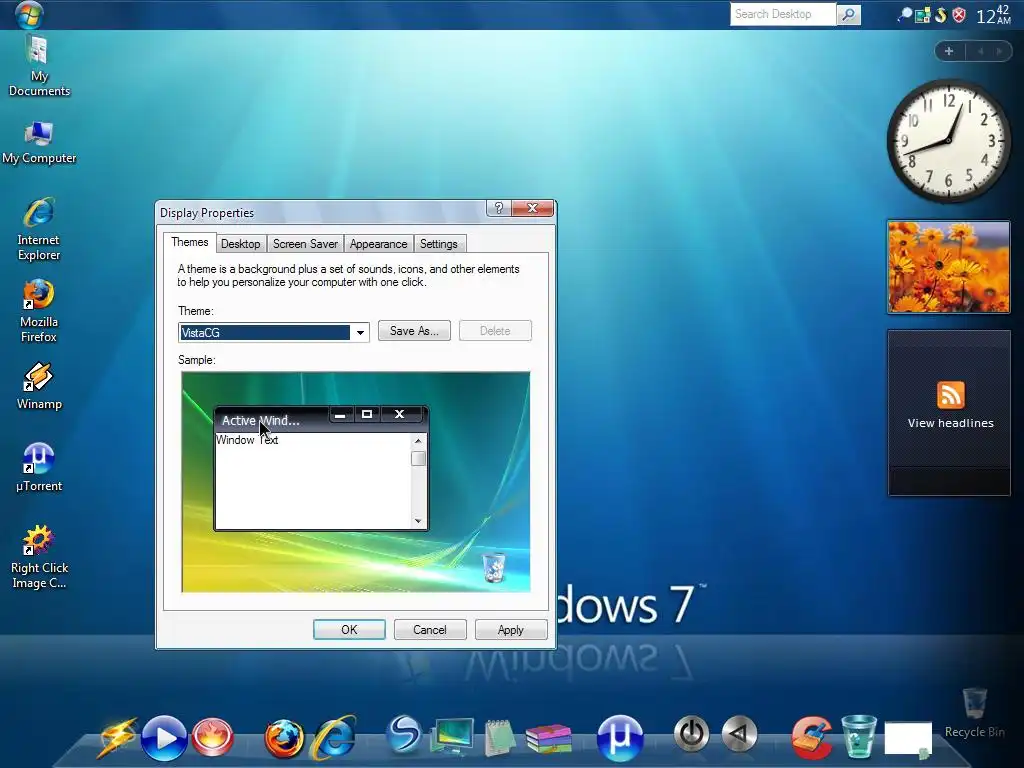Click the analog clock gadget
The height and width of the screenshot is (768, 1024).
[x=948, y=140]
